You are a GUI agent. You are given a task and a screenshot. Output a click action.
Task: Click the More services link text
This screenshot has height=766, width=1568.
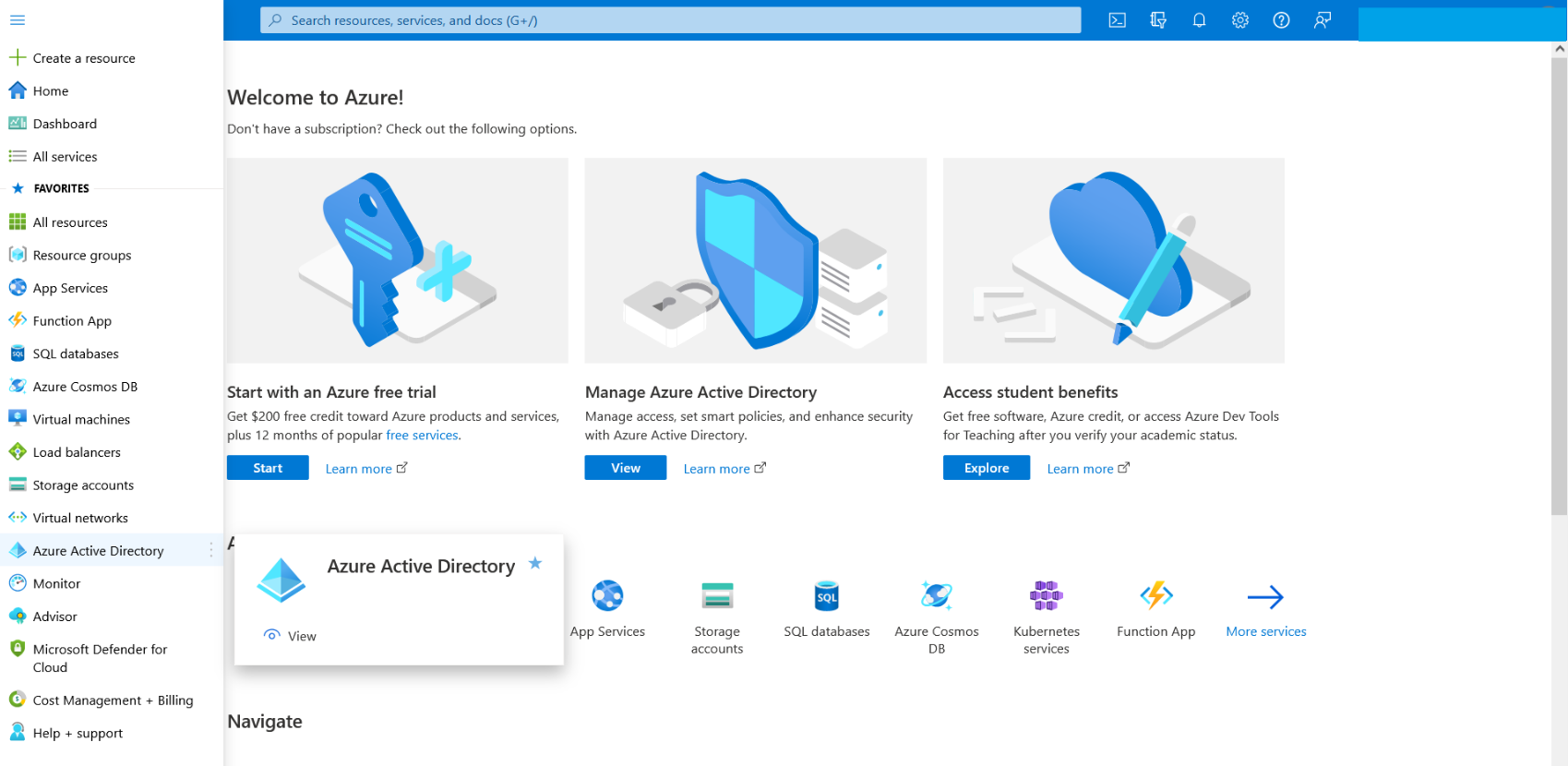click(1266, 632)
